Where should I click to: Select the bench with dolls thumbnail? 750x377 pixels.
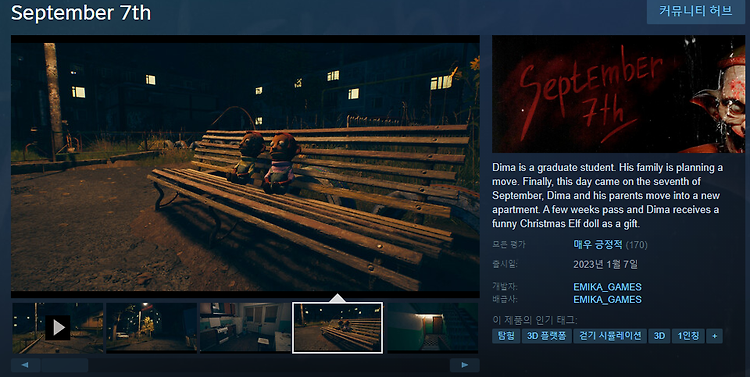tap(337, 328)
